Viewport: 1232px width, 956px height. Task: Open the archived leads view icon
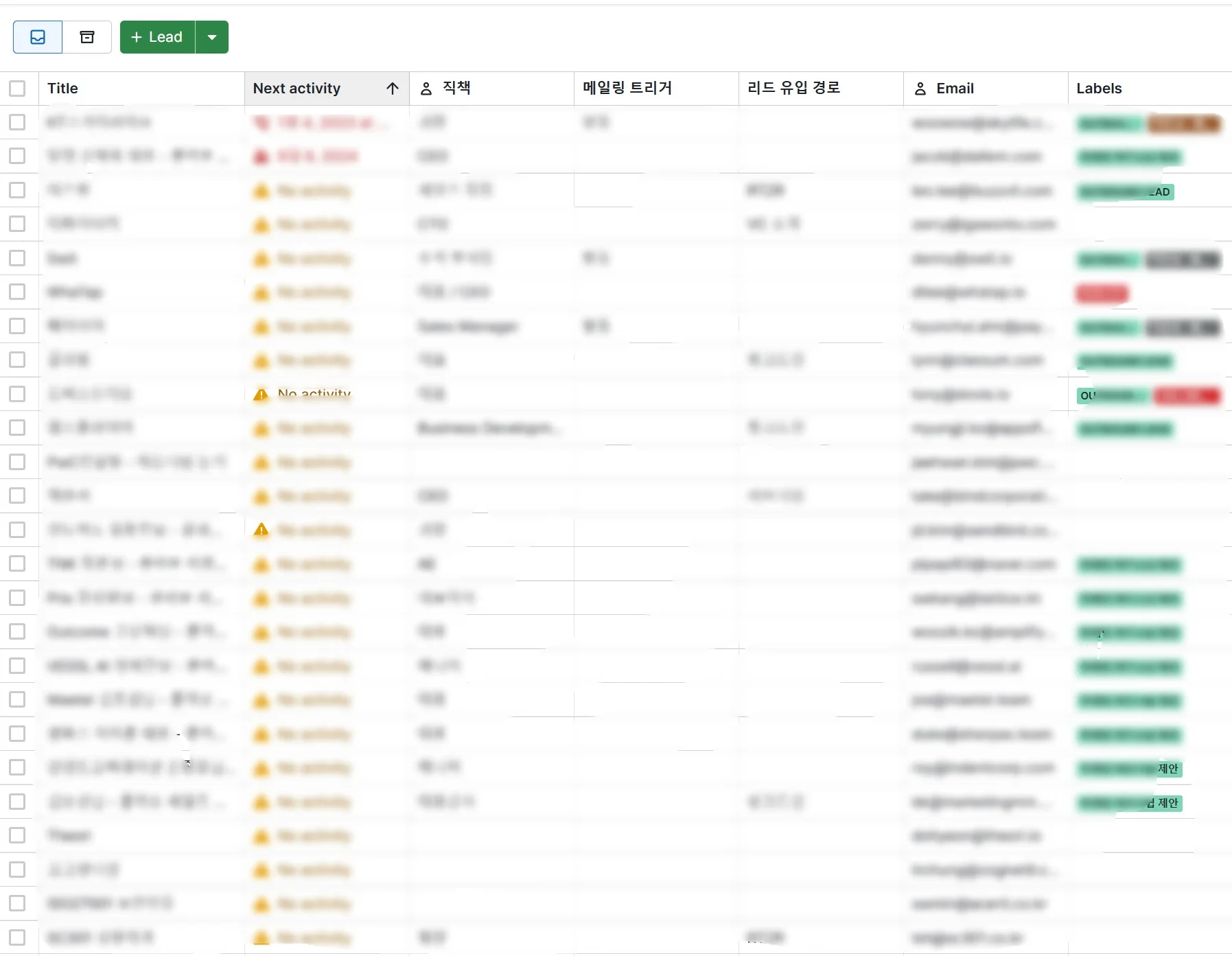coord(87,37)
